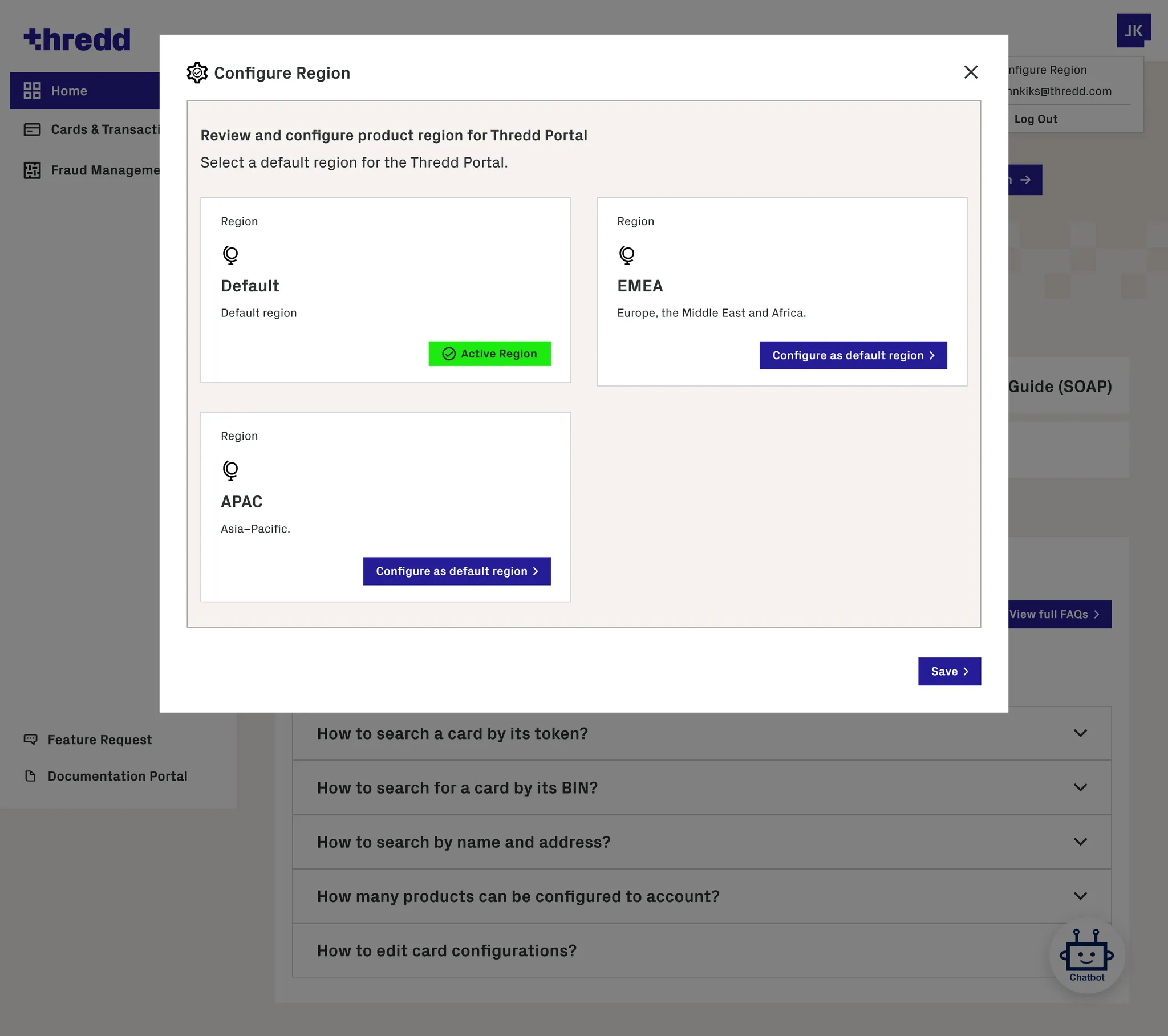Click the EMEA region globe icon
Viewport: 1168px width, 1036px height.
(x=627, y=255)
